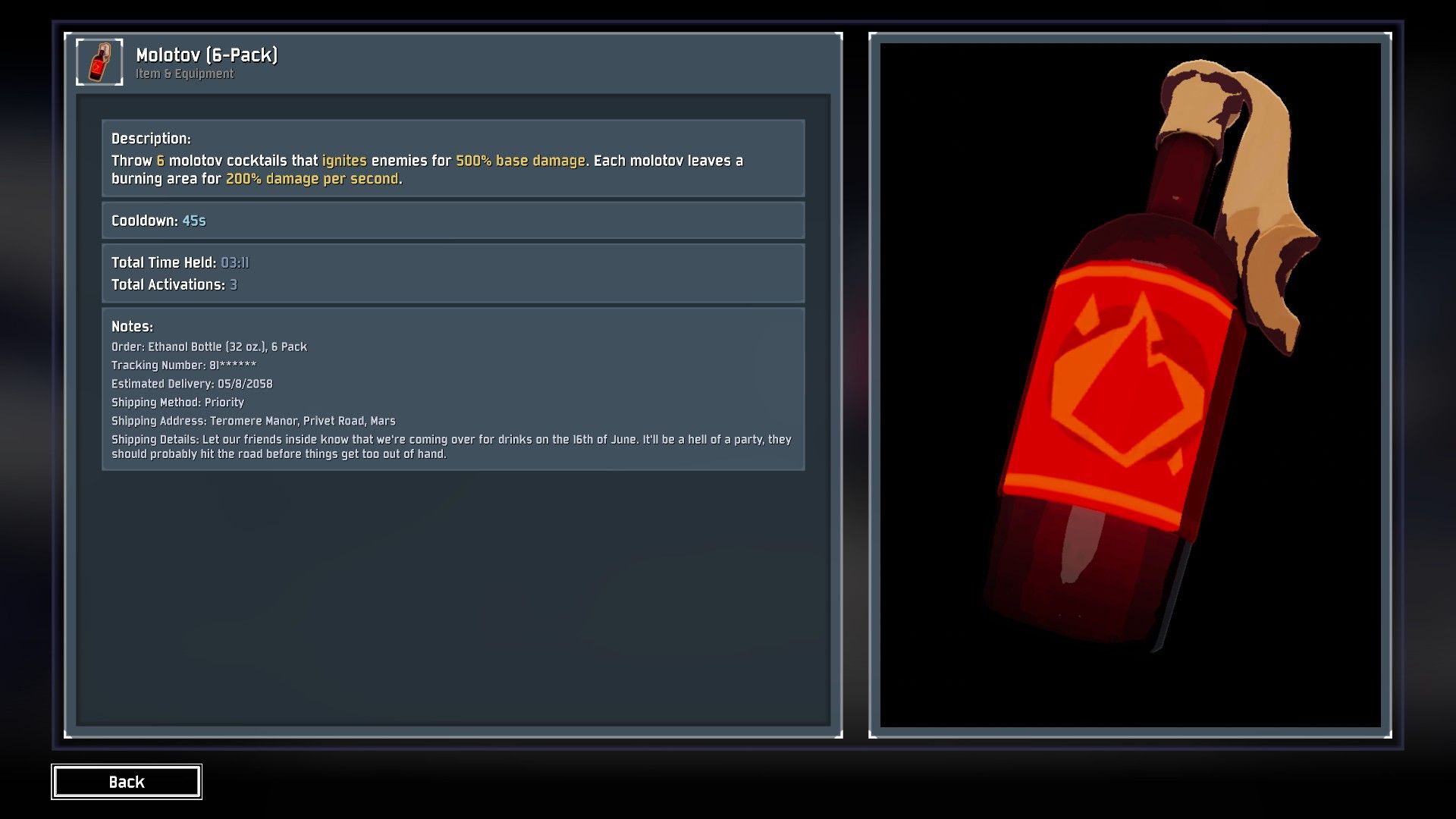Click the Tracking Number line
This screenshot has height=819, width=1456.
[x=184, y=366]
